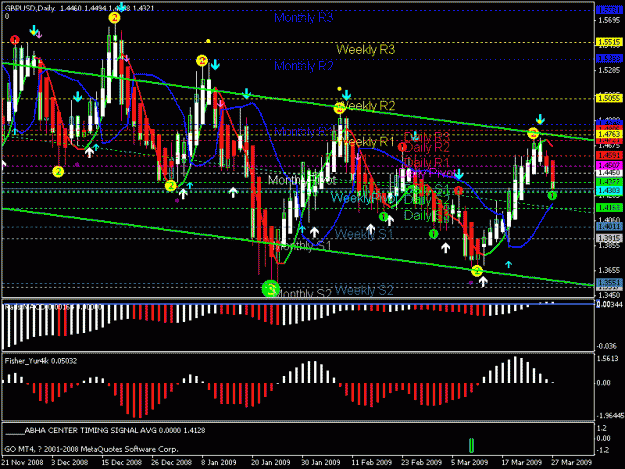Click the 1.5613 Fisher scale value
Viewport: 625px width, 469px height.
point(608,358)
